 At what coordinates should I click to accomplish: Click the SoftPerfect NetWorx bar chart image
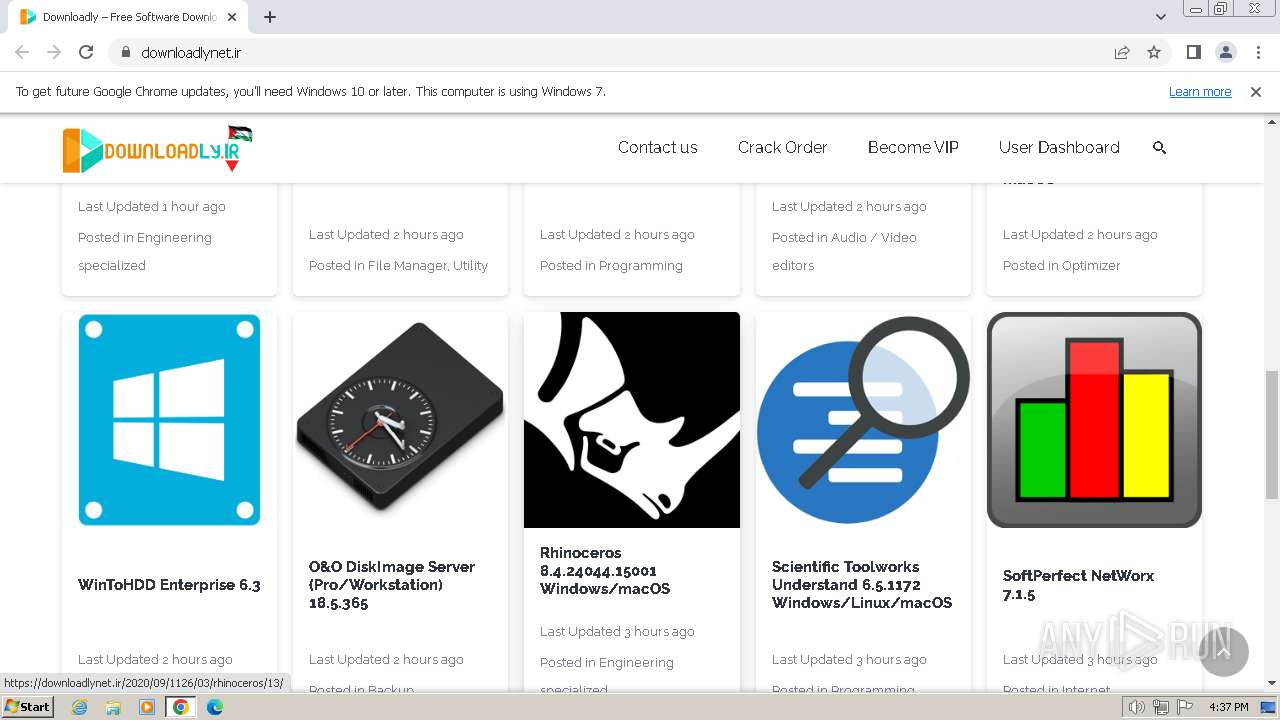point(1094,420)
